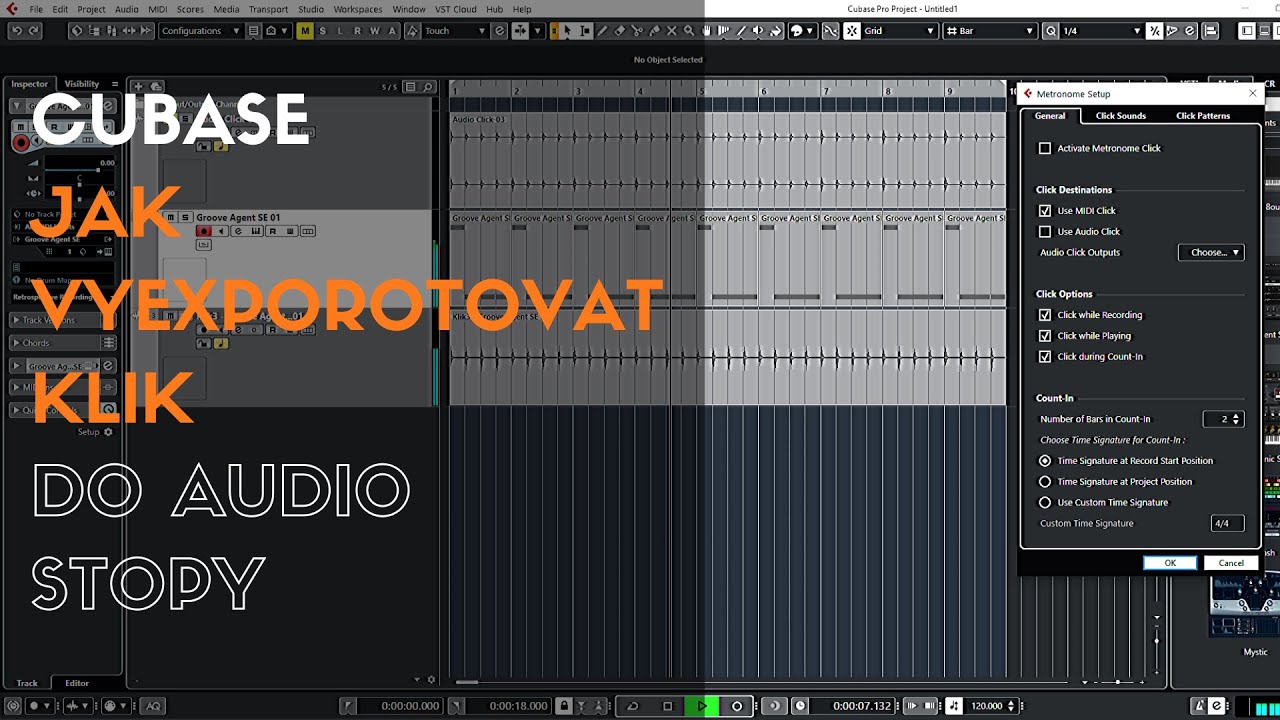Image resolution: width=1280 pixels, height=720 pixels.
Task: Open the Studio menu
Action: point(311,9)
